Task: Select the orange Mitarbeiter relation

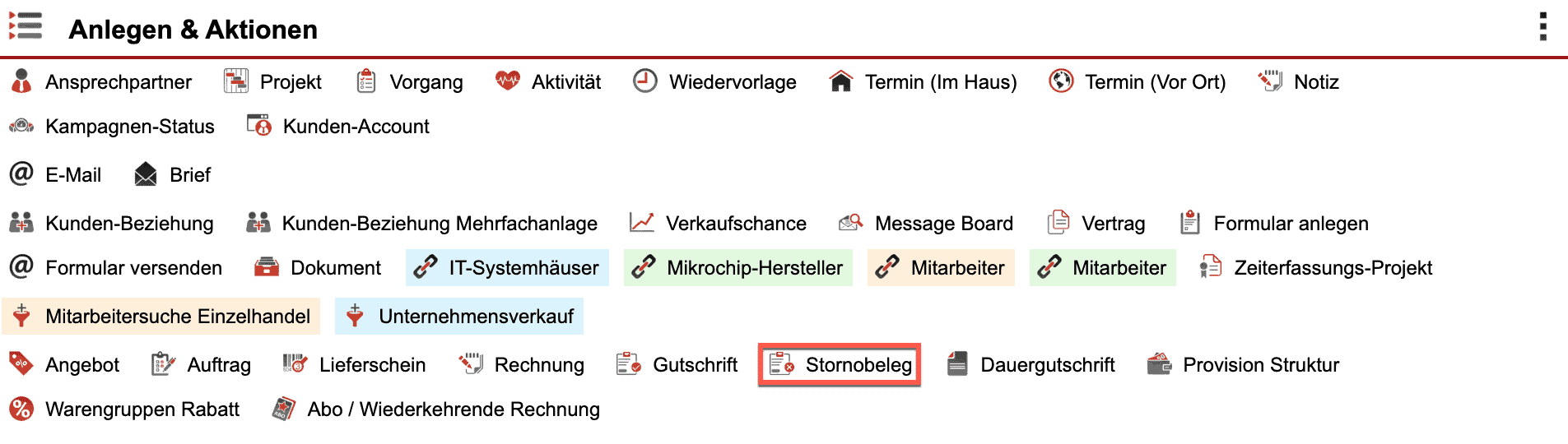Action: coord(941,267)
